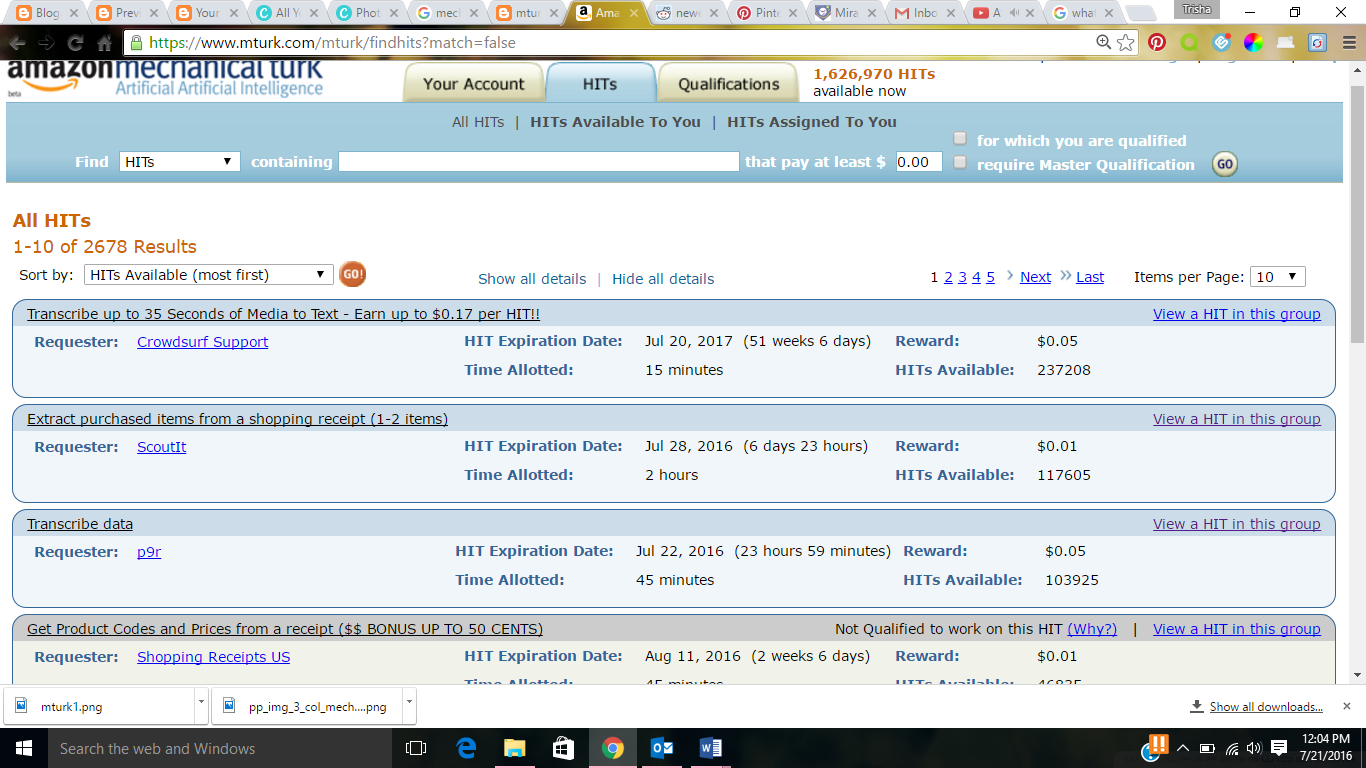Click the round GO search button

tap(1225, 164)
